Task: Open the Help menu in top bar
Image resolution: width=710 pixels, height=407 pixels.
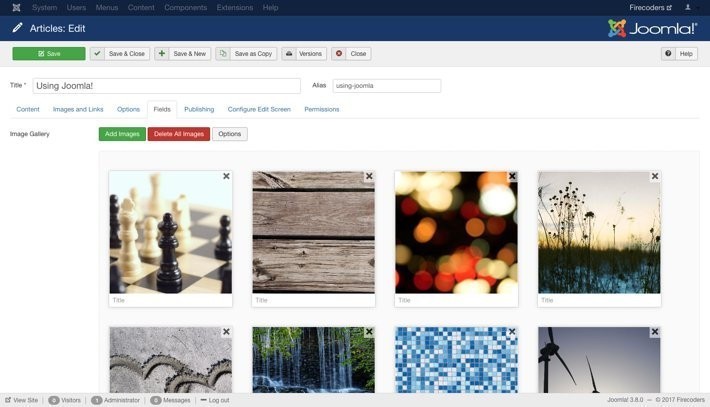Action: 270,8
